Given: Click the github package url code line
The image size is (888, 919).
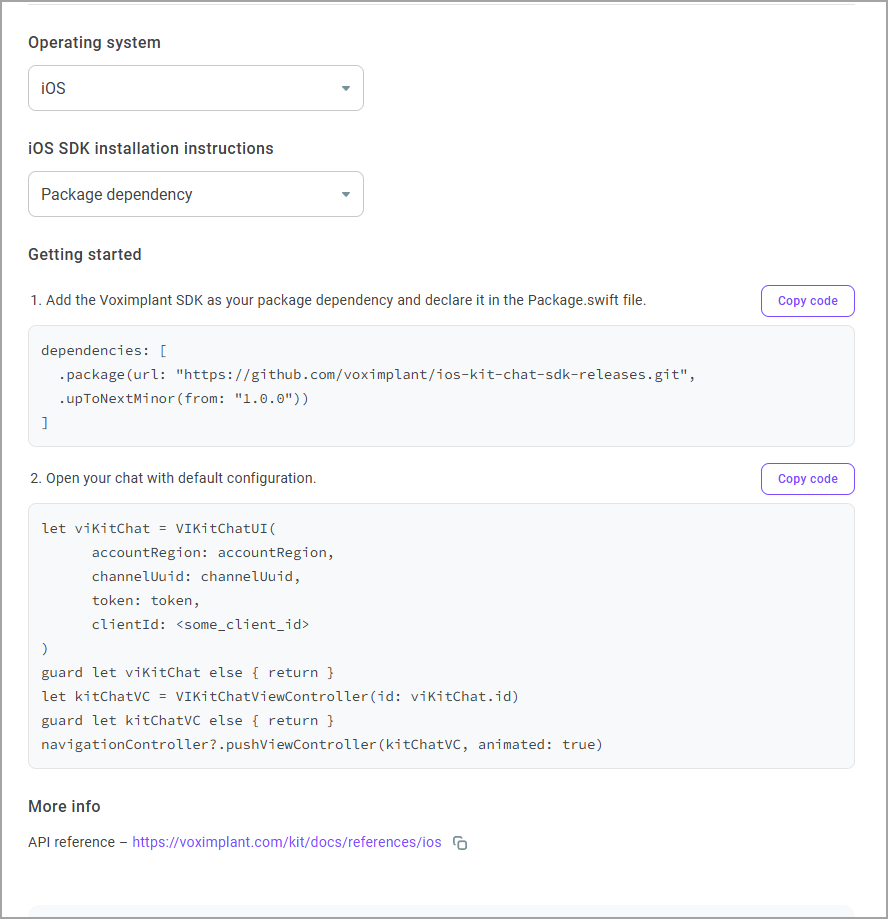Looking at the screenshot, I should (x=377, y=375).
